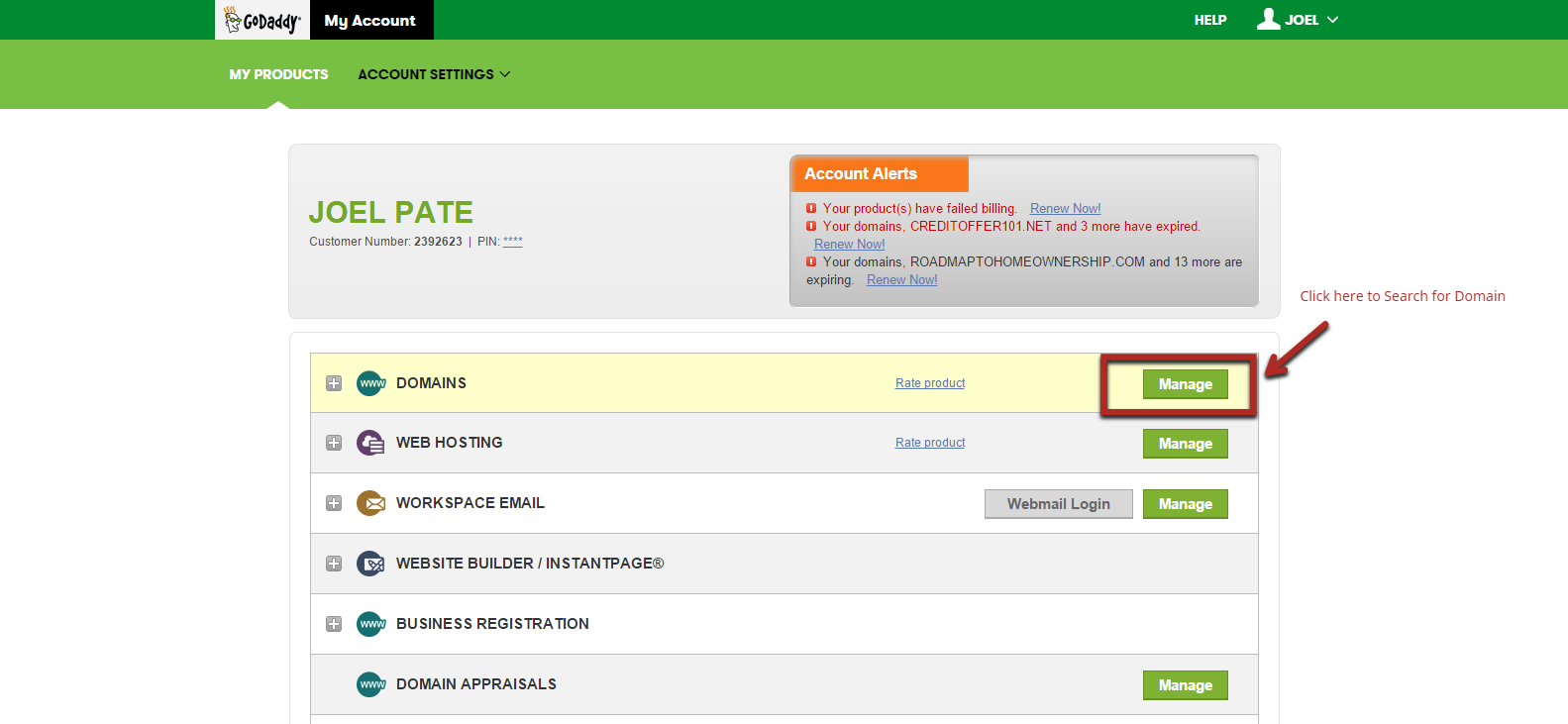The image size is (1568, 724).
Task: Click the WEBSITE BUILDER / INSTANTPAGE title
Action: 530,564
